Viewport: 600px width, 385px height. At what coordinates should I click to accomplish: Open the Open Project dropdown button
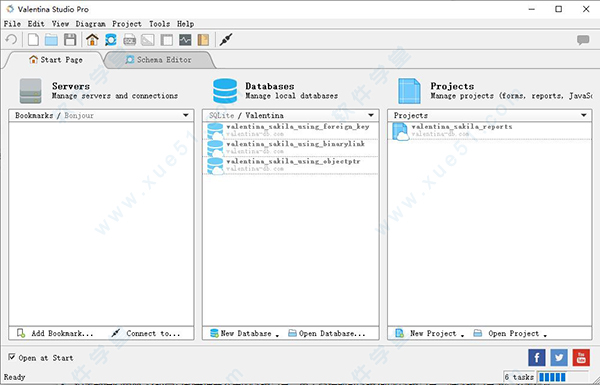pyautogui.click(x=510, y=333)
